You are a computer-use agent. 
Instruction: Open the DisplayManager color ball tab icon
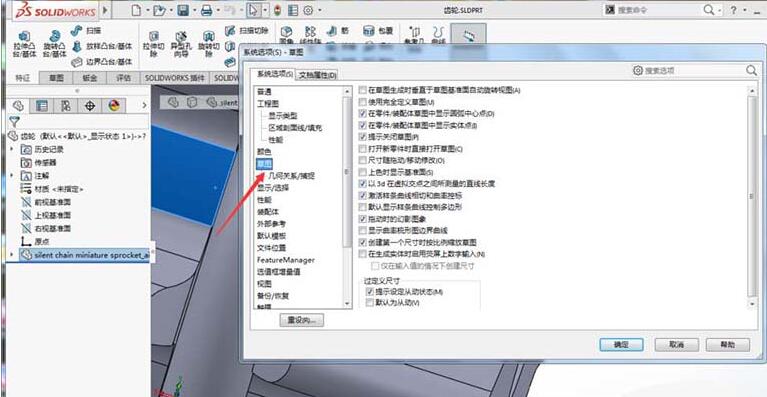click(114, 106)
